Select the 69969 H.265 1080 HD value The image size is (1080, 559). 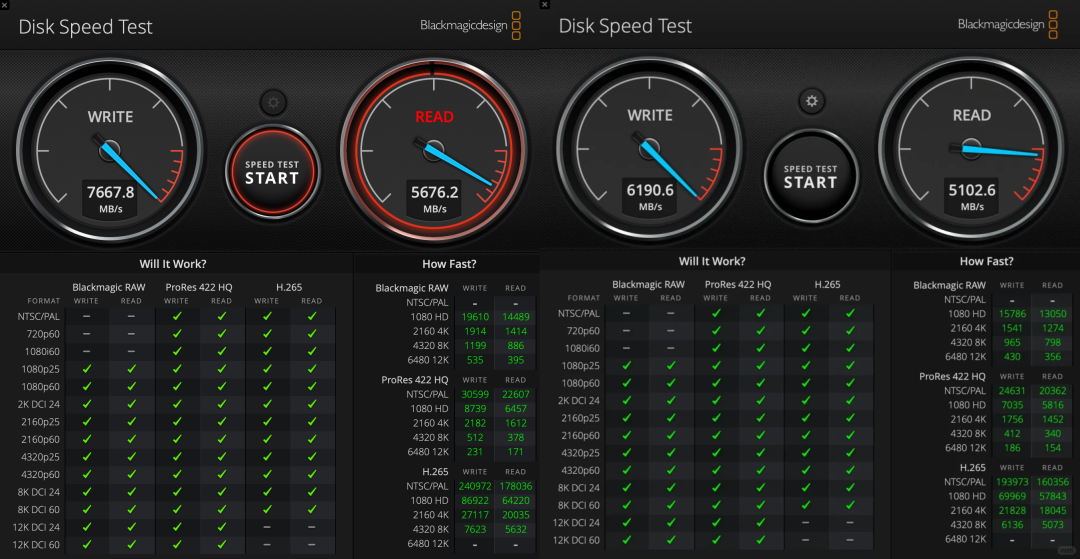click(x=1012, y=496)
